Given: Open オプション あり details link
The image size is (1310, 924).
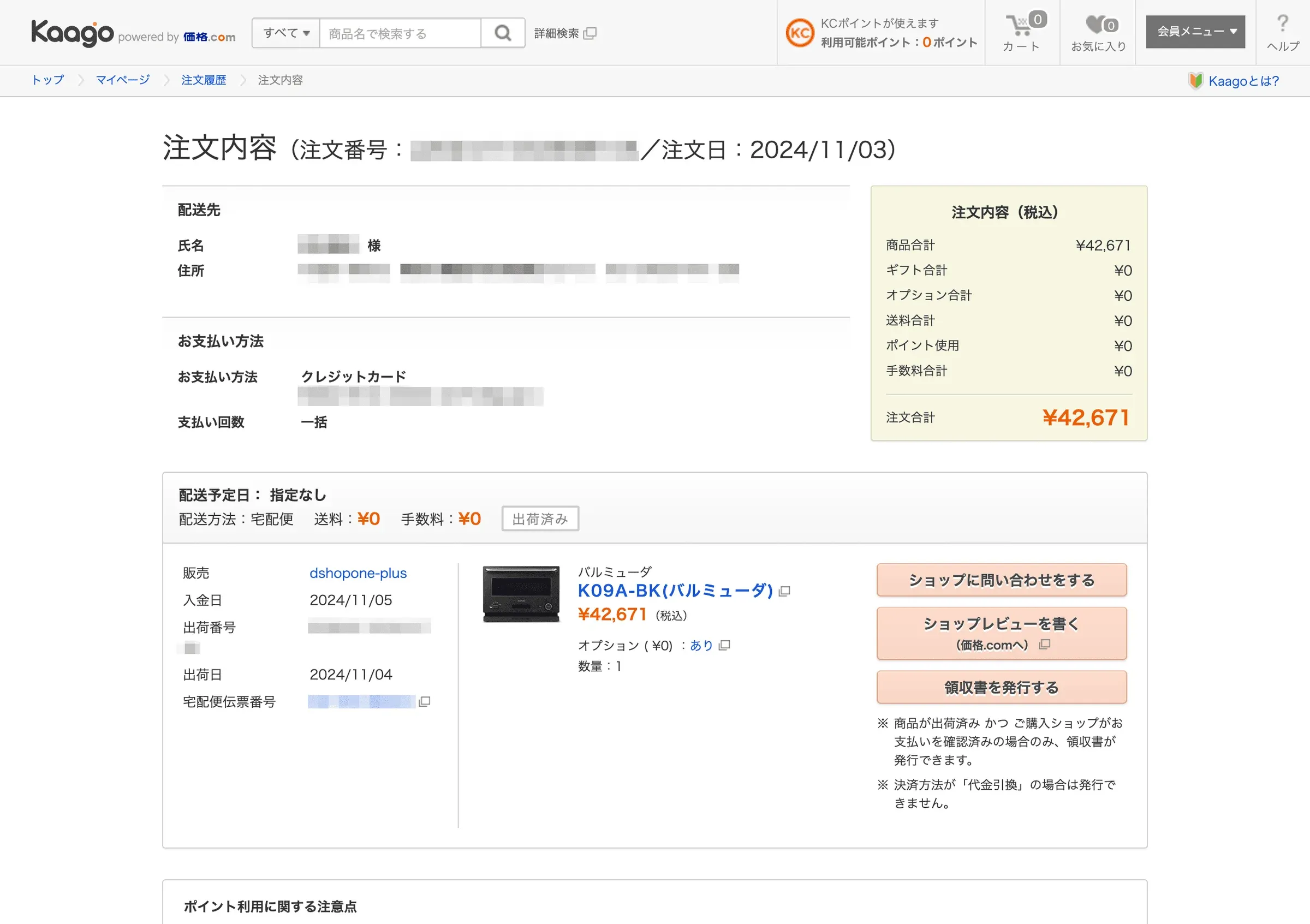Looking at the screenshot, I should coord(701,645).
